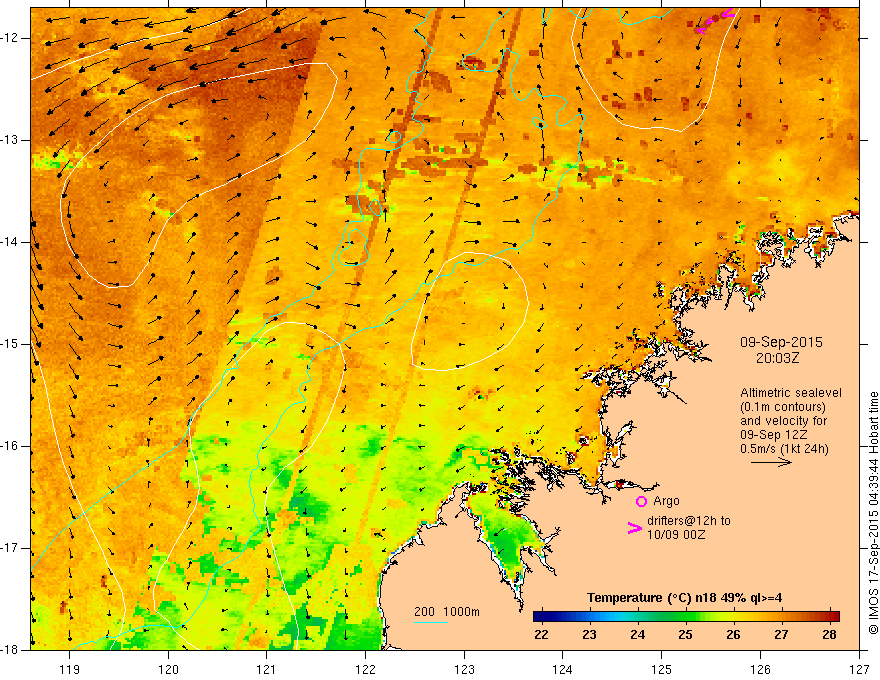The width and height of the screenshot is (880, 680).
Task: Click the longitude axis label 126
Action: pyautogui.click(x=760, y=669)
